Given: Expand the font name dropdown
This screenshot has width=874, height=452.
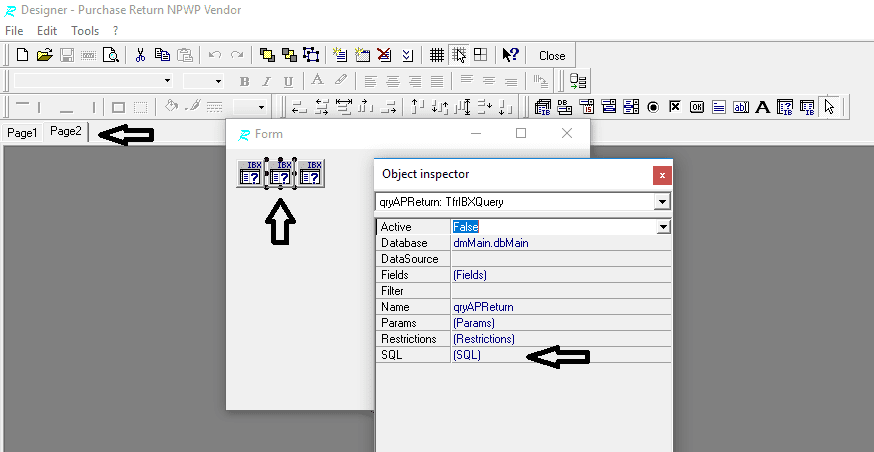Looking at the screenshot, I should (167, 81).
